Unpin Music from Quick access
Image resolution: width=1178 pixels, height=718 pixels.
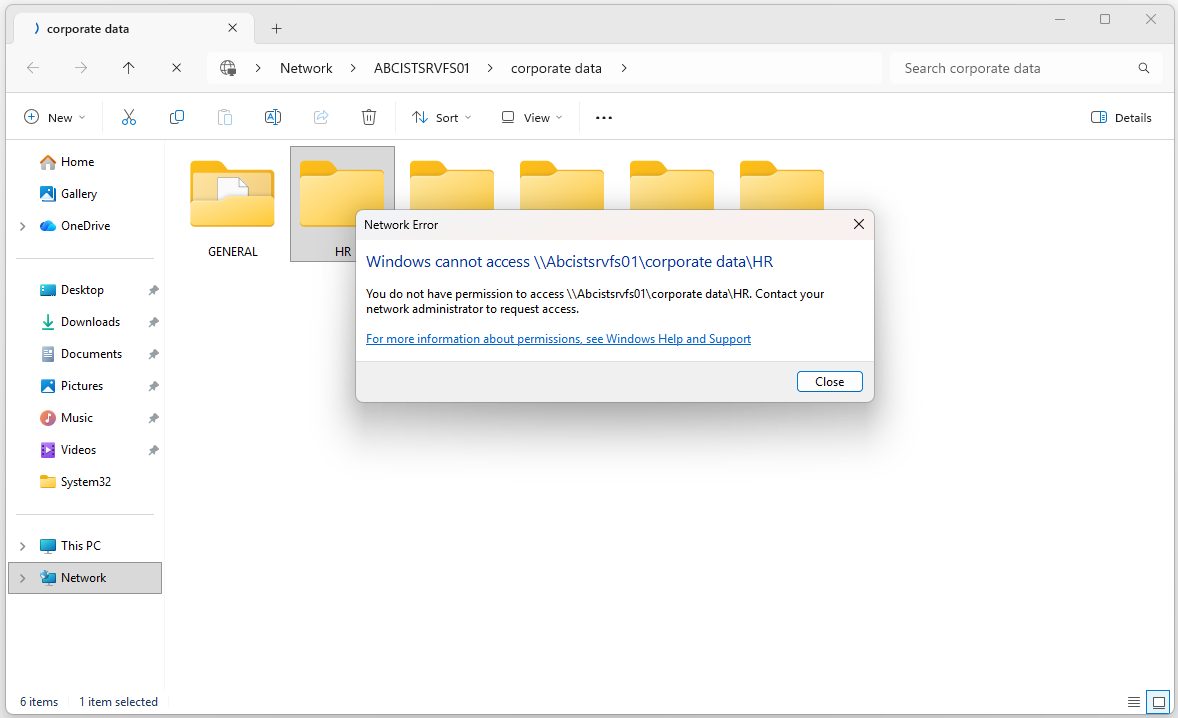[x=153, y=418]
